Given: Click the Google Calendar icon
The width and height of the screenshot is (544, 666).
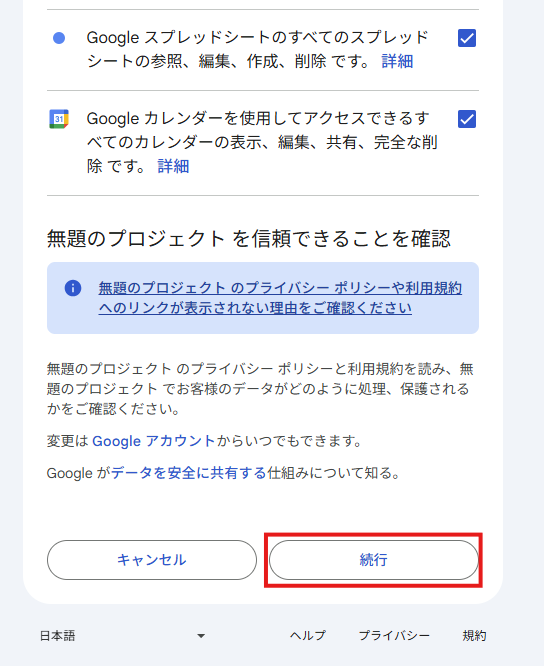Looking at the screenshot, I should (x=59, y=119).
